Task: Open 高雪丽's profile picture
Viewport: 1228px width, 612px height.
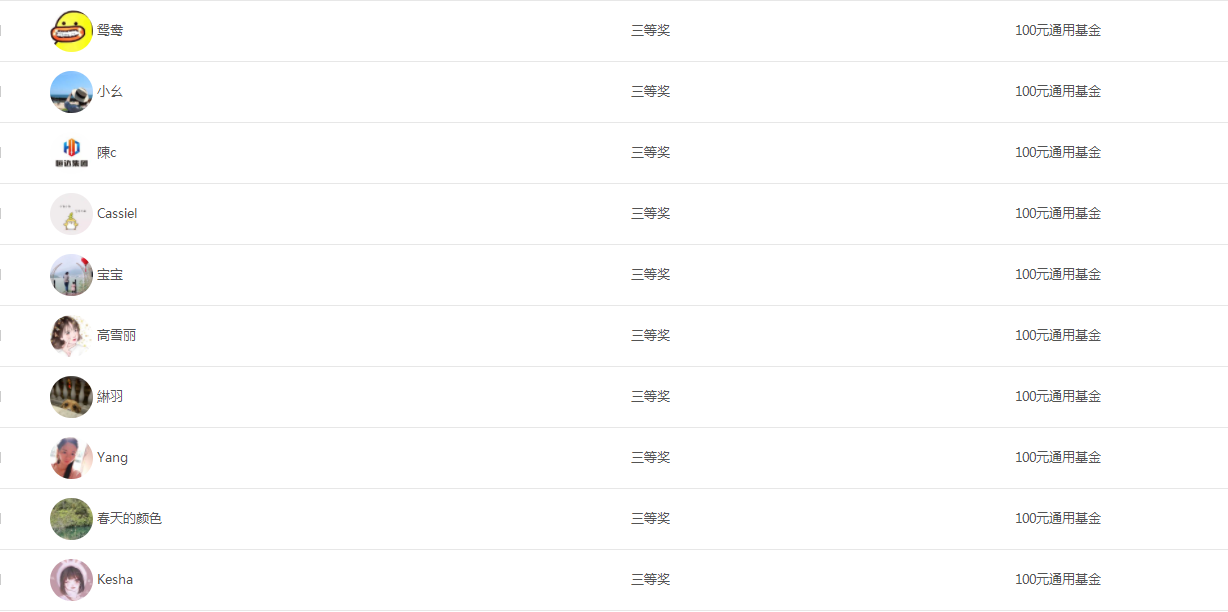Action: tap(71, 336)
